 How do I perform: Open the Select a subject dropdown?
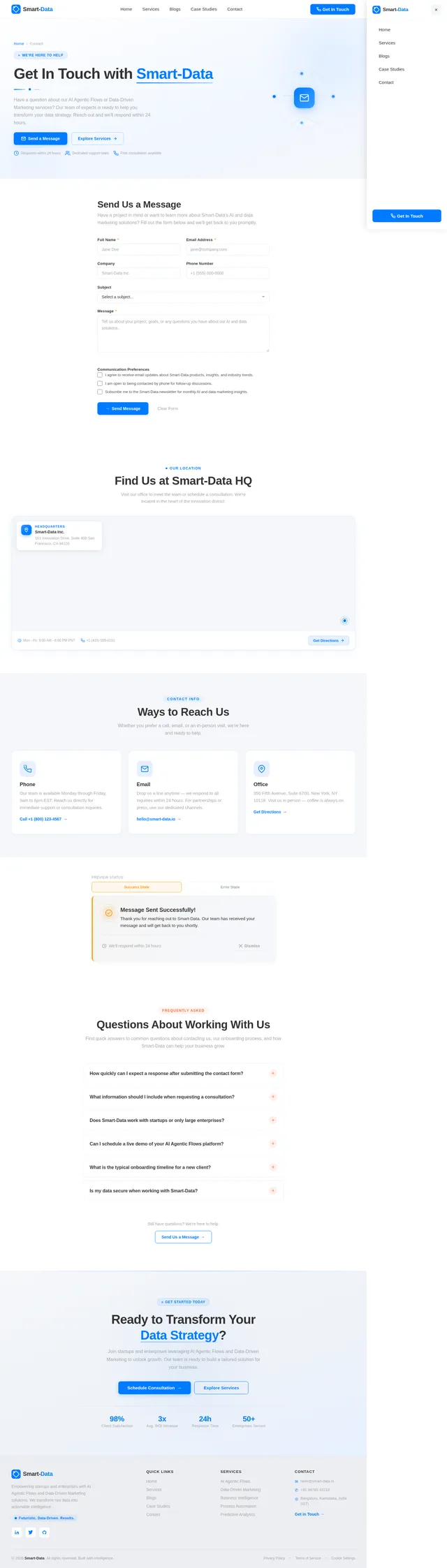(183, 297)
